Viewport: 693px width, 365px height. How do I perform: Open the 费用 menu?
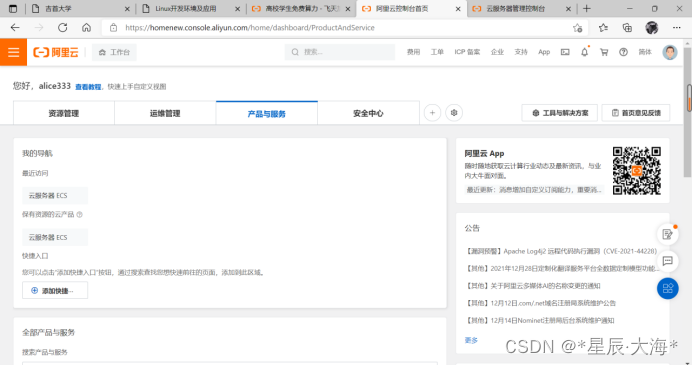click(413, 52)
